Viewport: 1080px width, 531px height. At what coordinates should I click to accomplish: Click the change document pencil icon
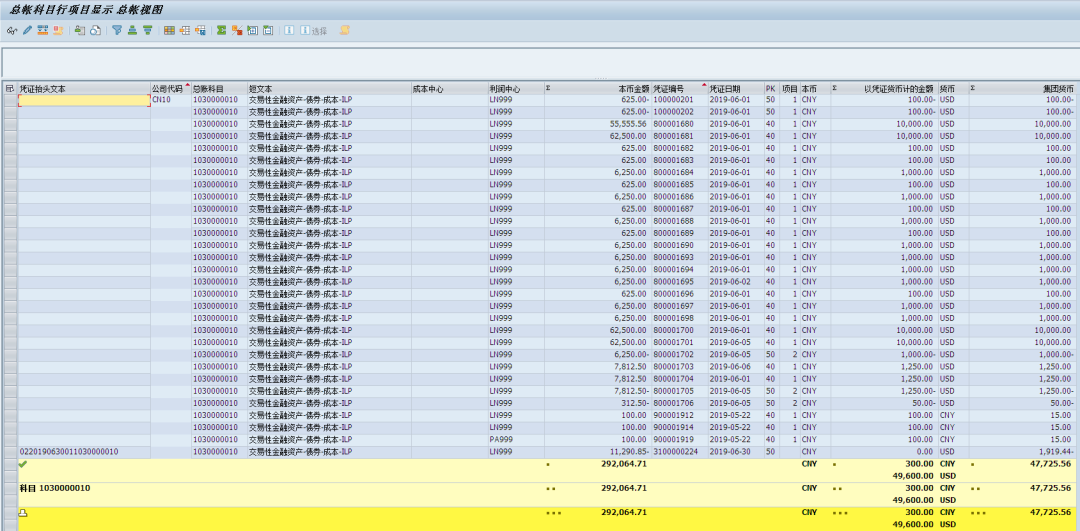coord(28,30)
